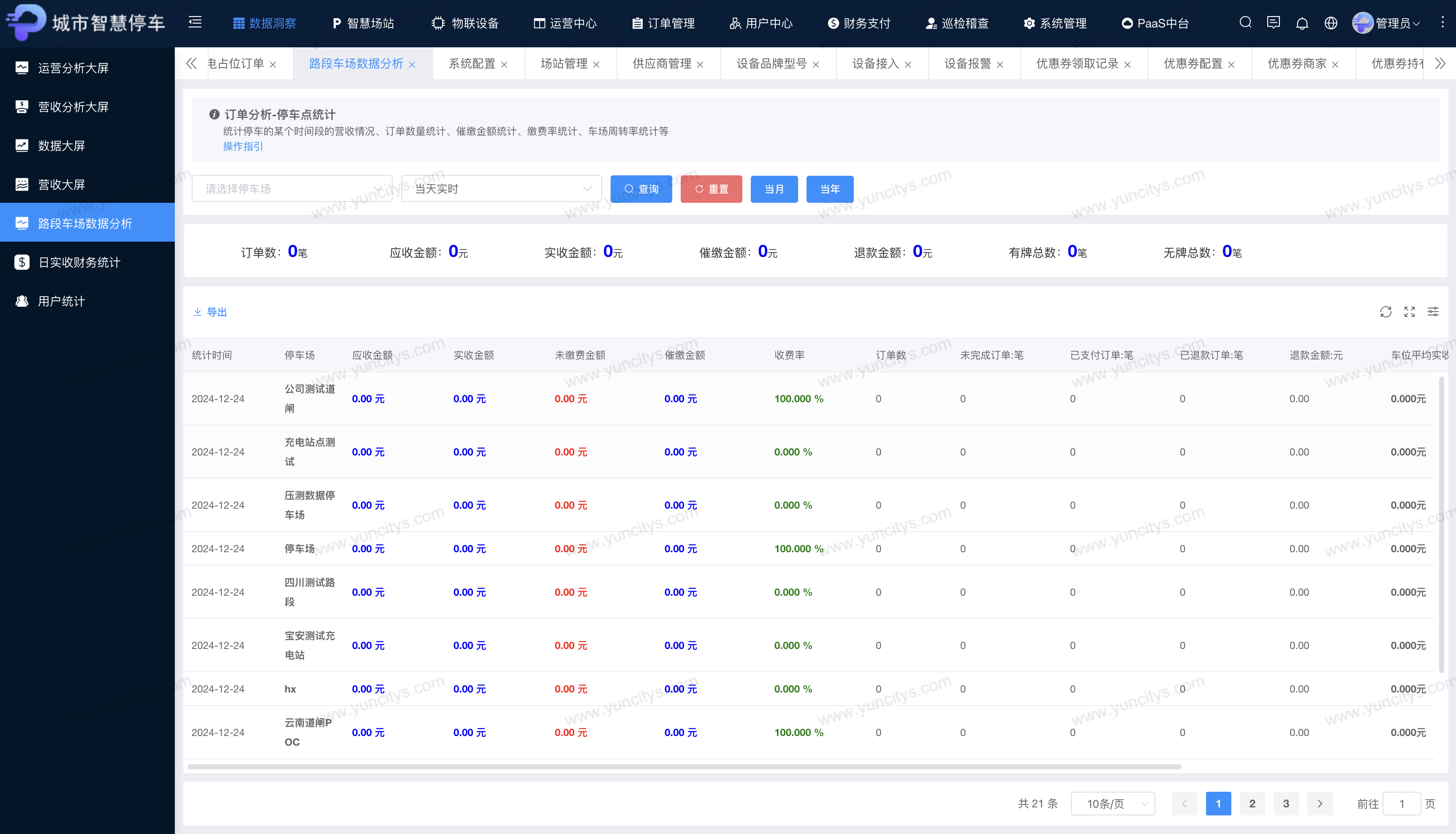Open the 运营中心 top menu
The width and height of the screenshot is (1456, 834).
pos(565,24)
